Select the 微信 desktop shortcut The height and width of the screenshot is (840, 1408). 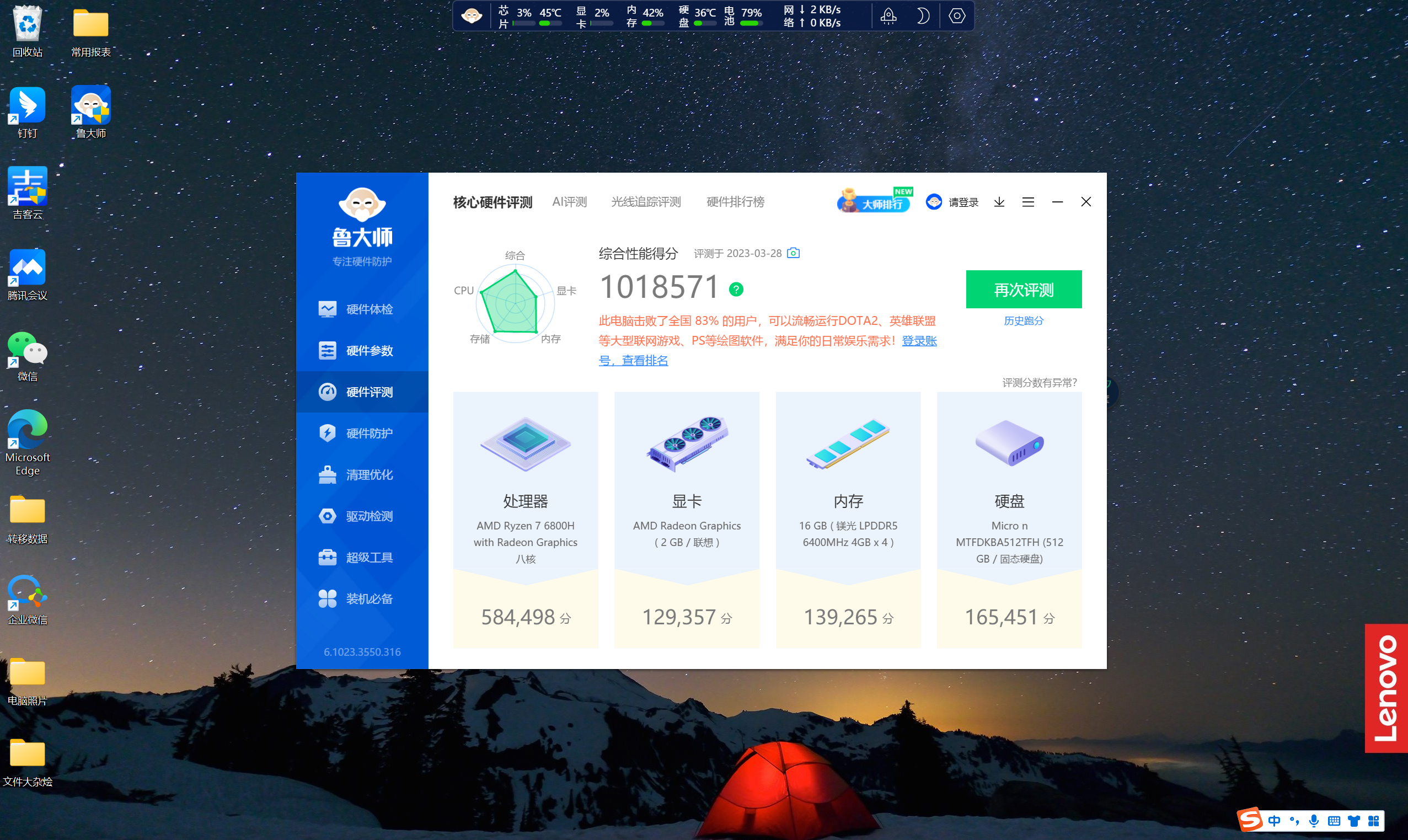pyautogui.click(x=27, y=356)
